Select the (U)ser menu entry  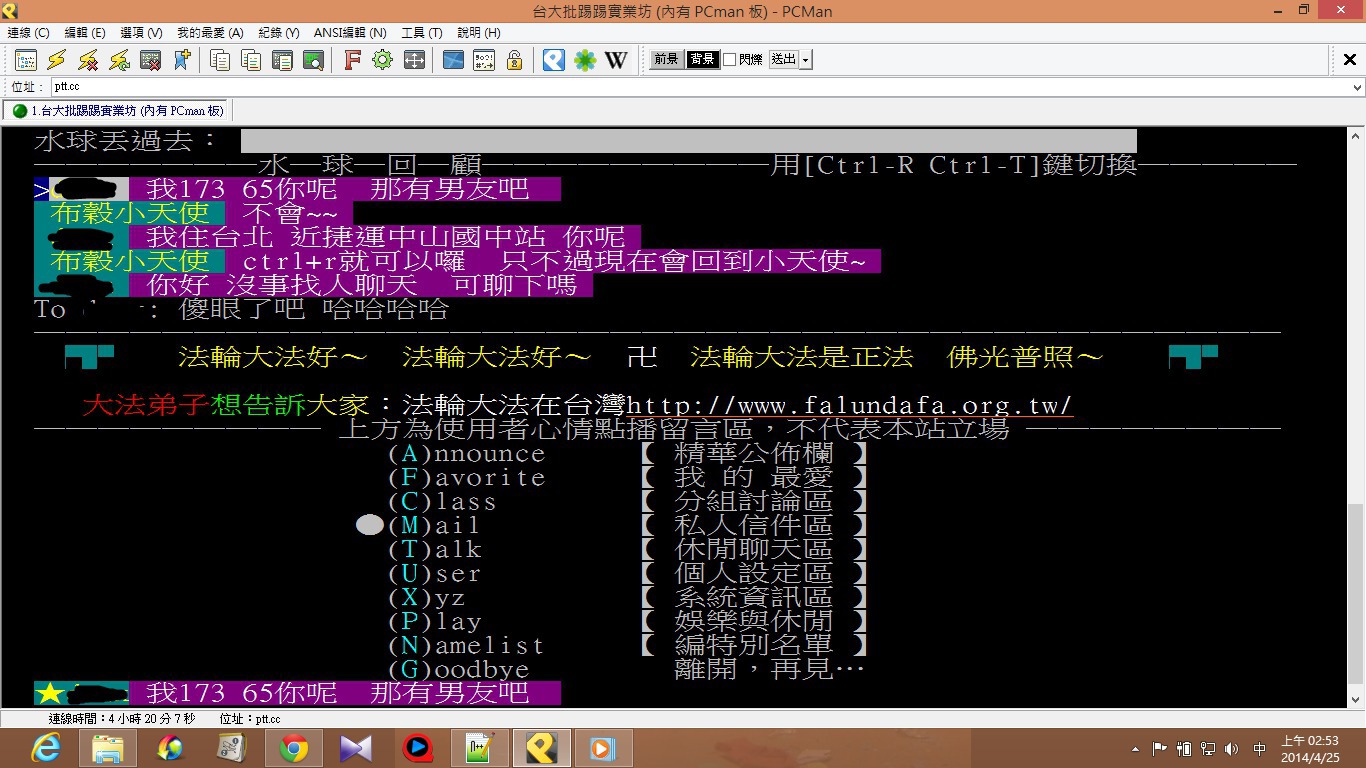click(435, 574)
